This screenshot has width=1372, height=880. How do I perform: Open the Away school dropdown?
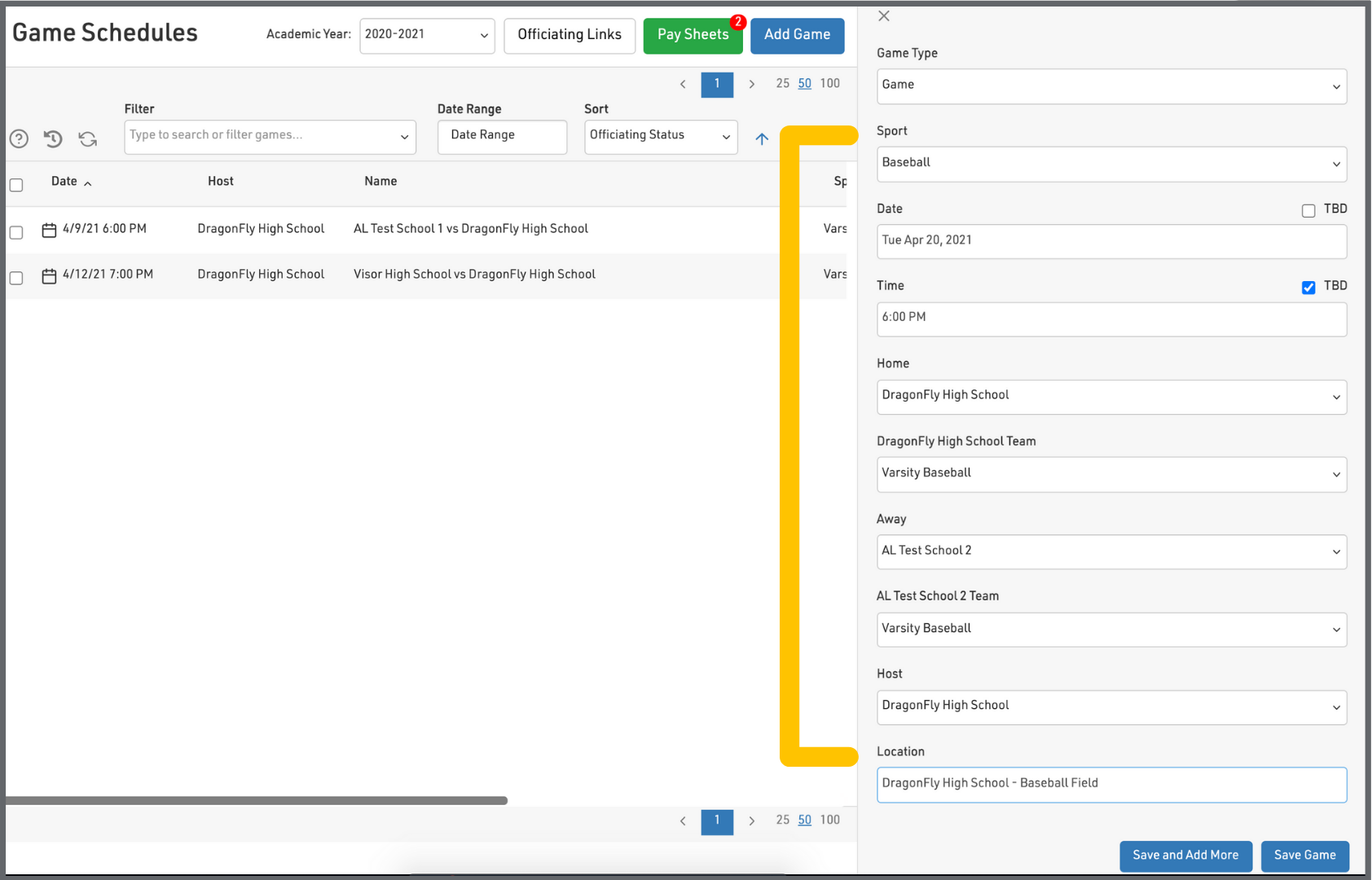coord(1111,552)
